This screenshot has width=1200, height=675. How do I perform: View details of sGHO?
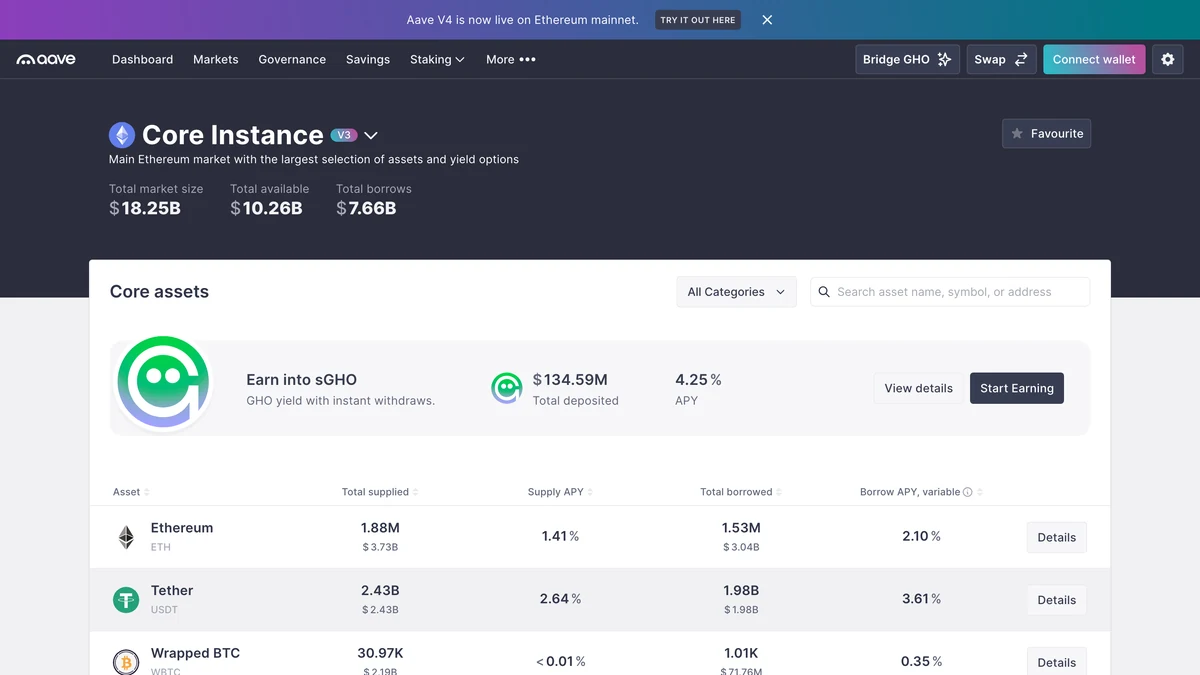[x=918, y=388]
